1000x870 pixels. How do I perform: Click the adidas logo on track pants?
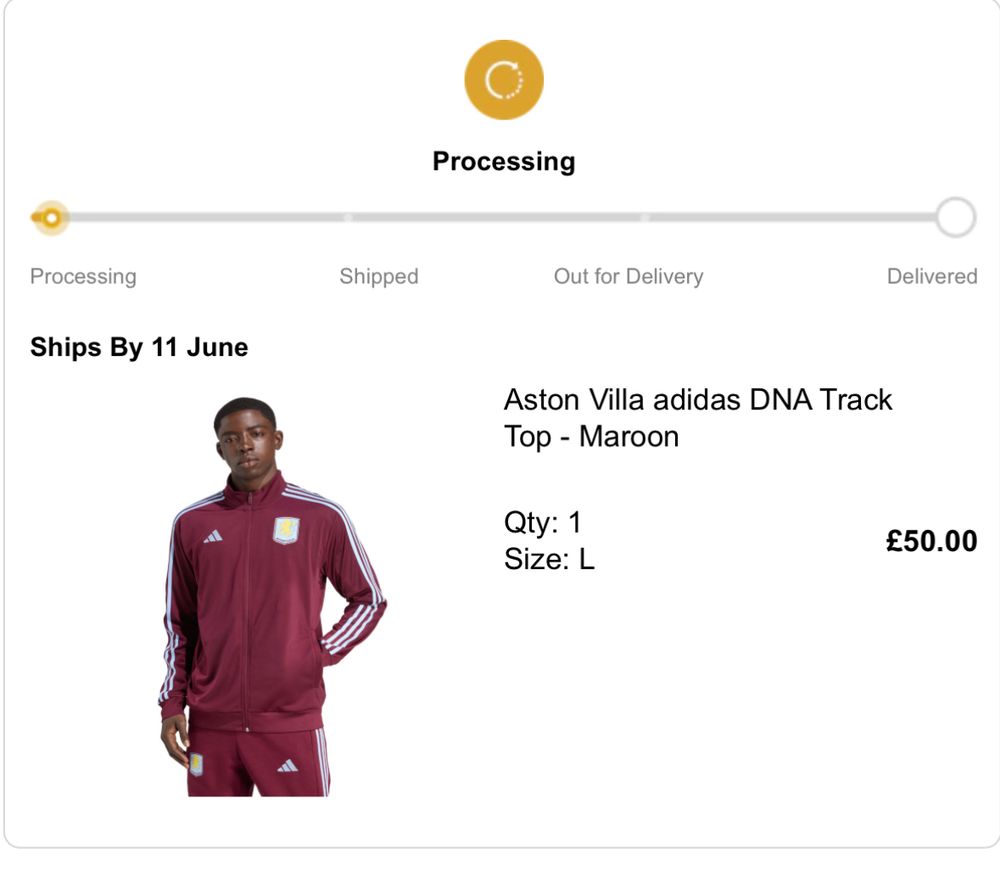pos(287,766)
